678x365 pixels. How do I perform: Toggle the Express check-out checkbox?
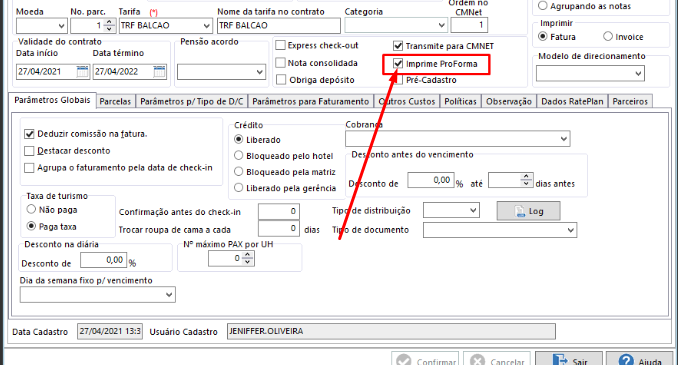pyautogui.click(x=281, y=45)
